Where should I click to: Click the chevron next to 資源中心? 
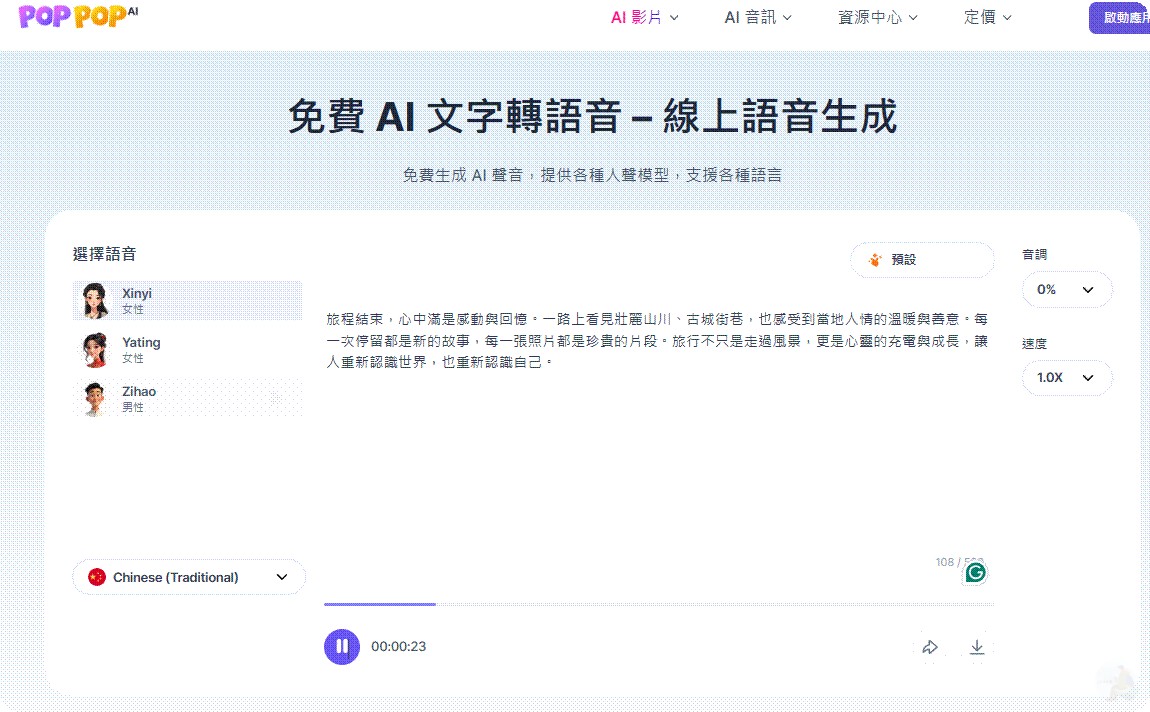pos(913,18)
